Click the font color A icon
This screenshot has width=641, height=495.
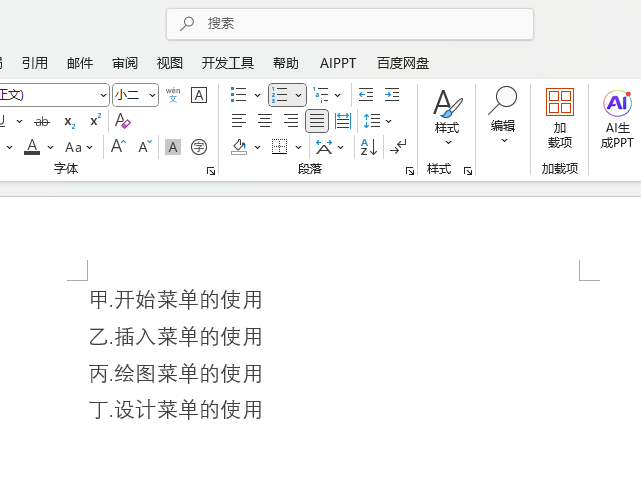pyautogui.click(x=32, y=147)
